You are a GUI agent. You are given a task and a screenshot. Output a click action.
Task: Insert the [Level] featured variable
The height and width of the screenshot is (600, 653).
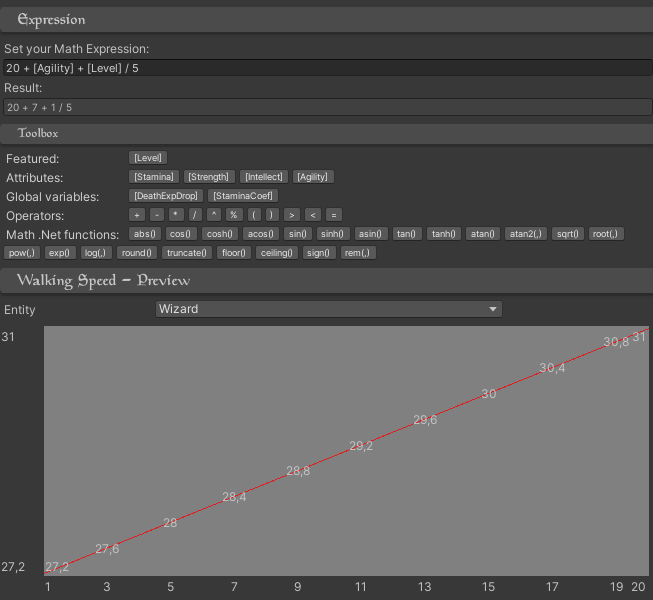pyautogui.click(x=148, y=158)
